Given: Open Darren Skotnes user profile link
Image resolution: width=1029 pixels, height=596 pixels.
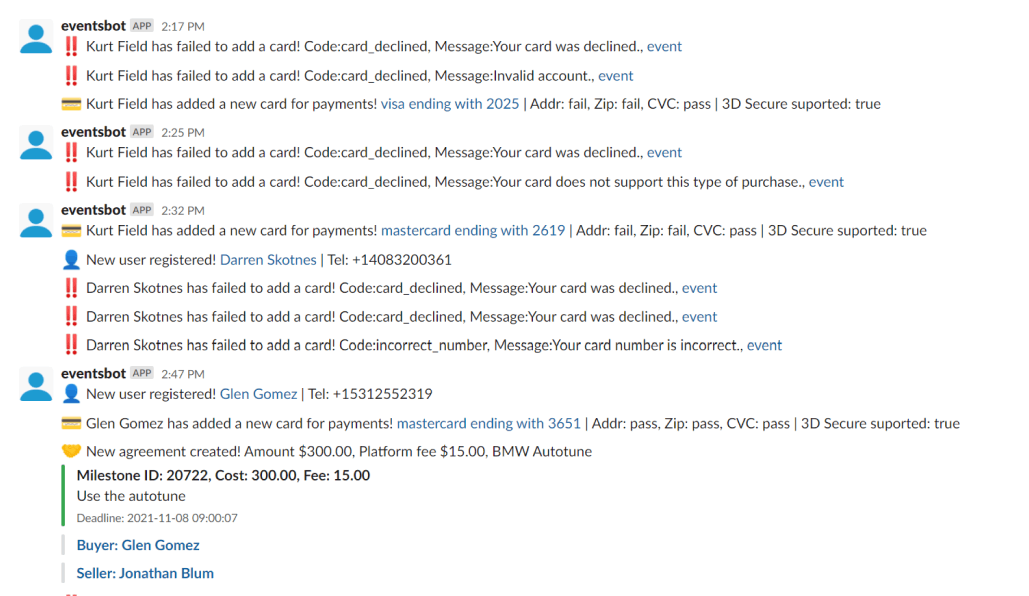Looking at the screenshot, I should coord(267,260).
